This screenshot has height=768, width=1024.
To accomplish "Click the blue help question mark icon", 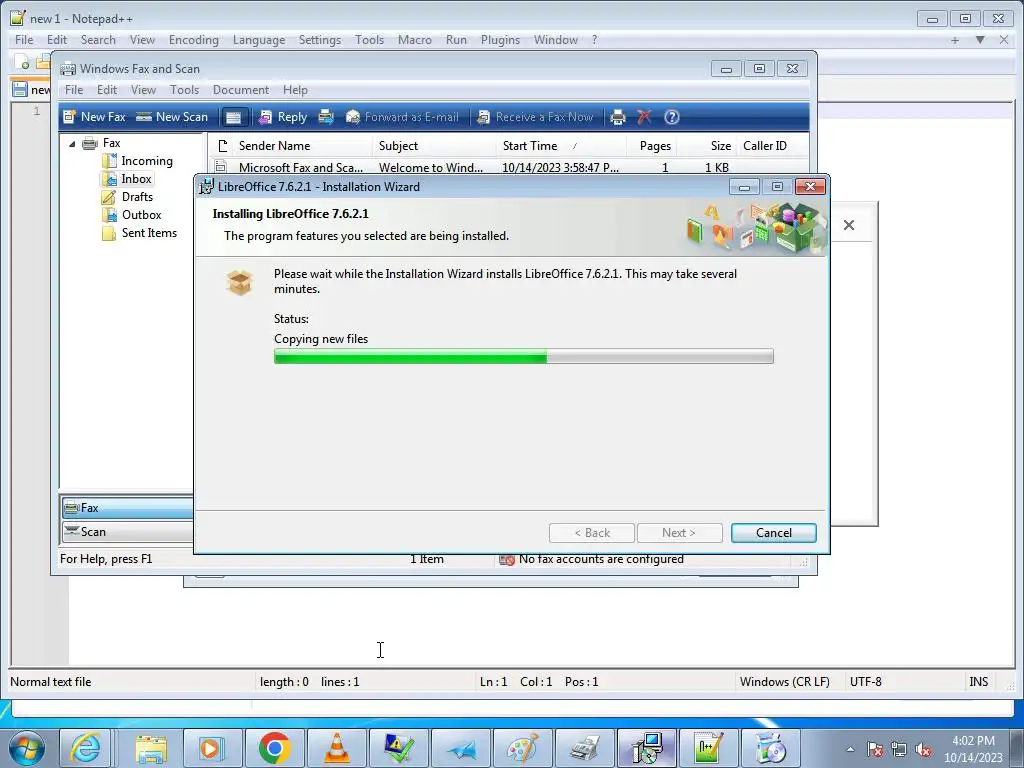I will pos(672,117).
